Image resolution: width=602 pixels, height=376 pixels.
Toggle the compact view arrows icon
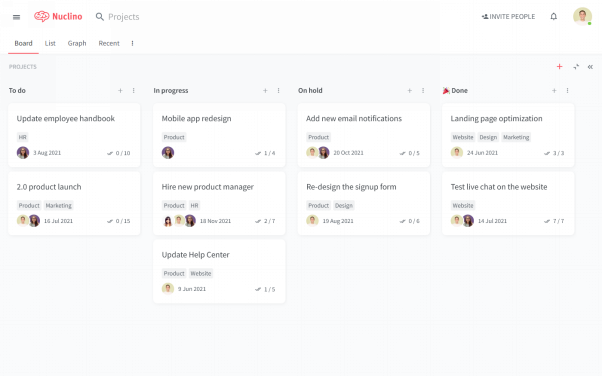(576, 67)
